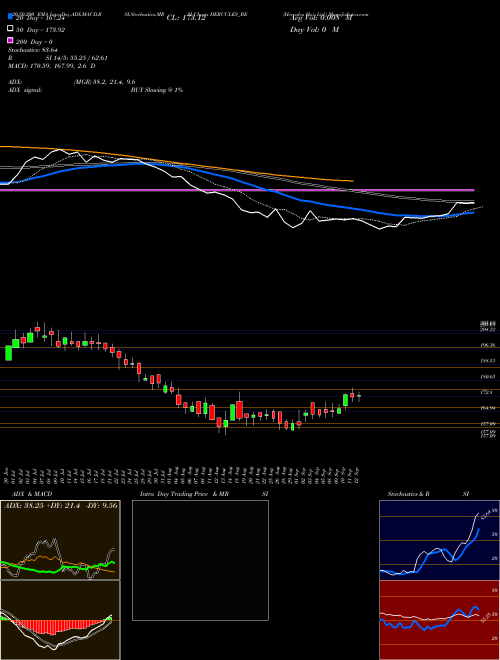The width and height of the screenshot is (500, 660).
Task: Click the 'Day Vol: 0 M' text
Action: (314, 30)
